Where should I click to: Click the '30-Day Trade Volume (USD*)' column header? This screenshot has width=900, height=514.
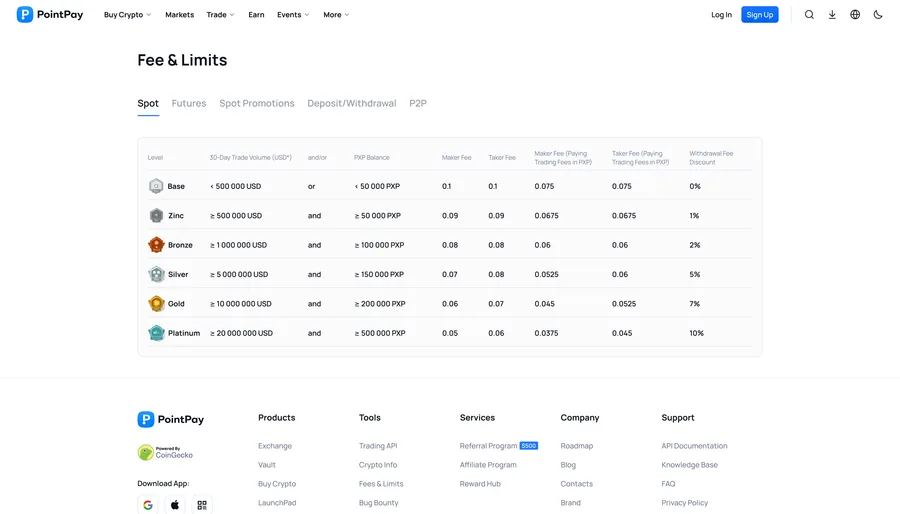(251, 157)
